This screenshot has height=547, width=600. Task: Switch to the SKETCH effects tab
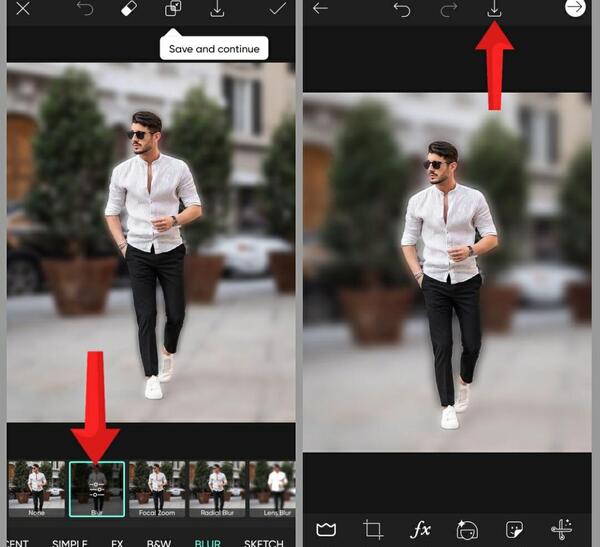264,543
